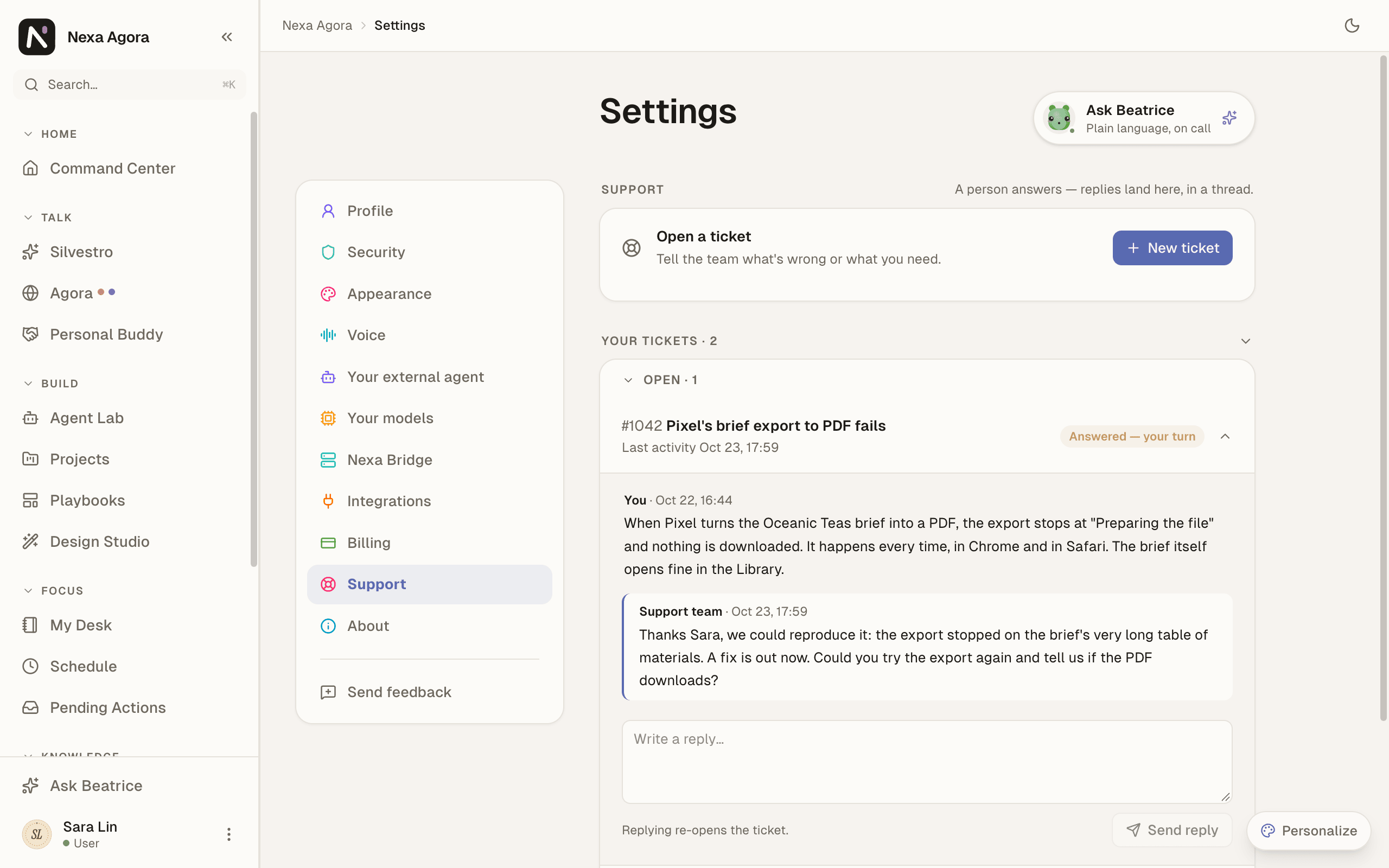Focus the Write a reply text box
The width and height of the screenshot is (1389, 868).
[927, 762]
